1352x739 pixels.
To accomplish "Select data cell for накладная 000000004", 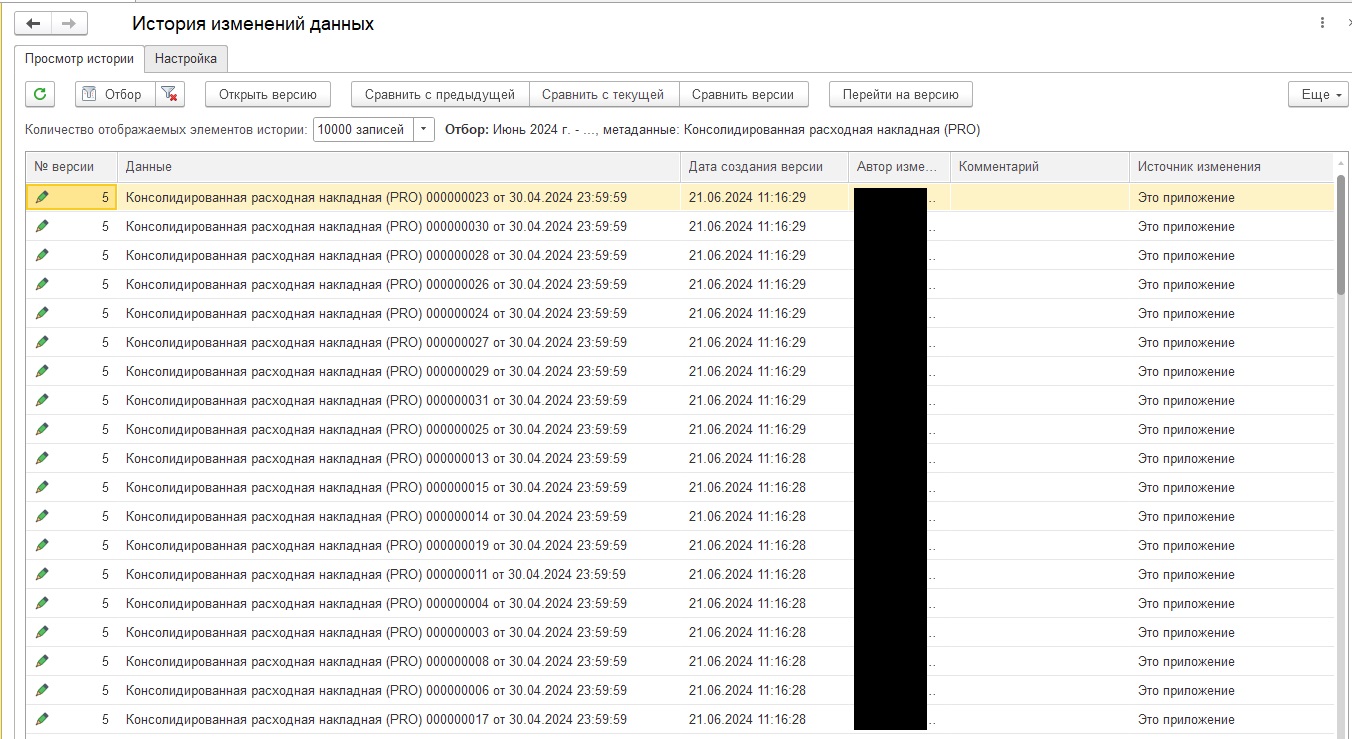I will (x=399, y=603).
